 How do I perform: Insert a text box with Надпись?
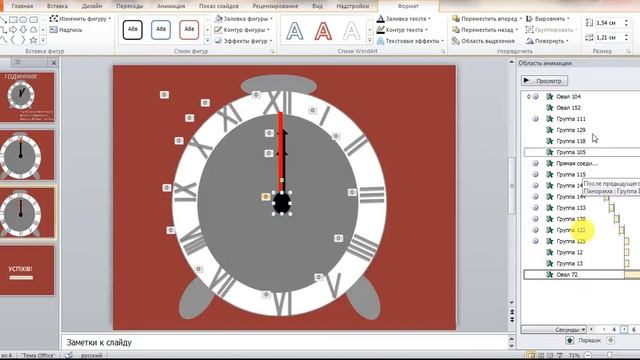point(66,30)
